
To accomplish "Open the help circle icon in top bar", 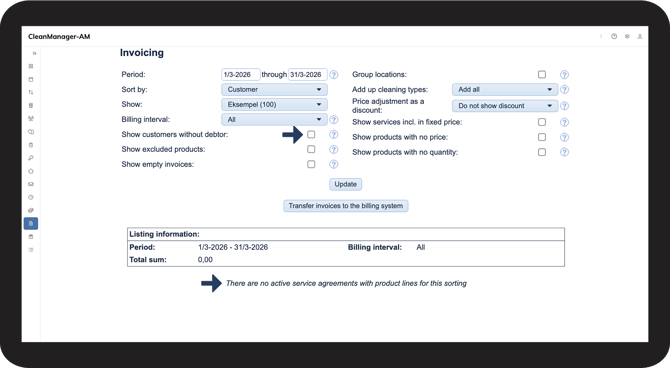I will (x=614, y=36).
